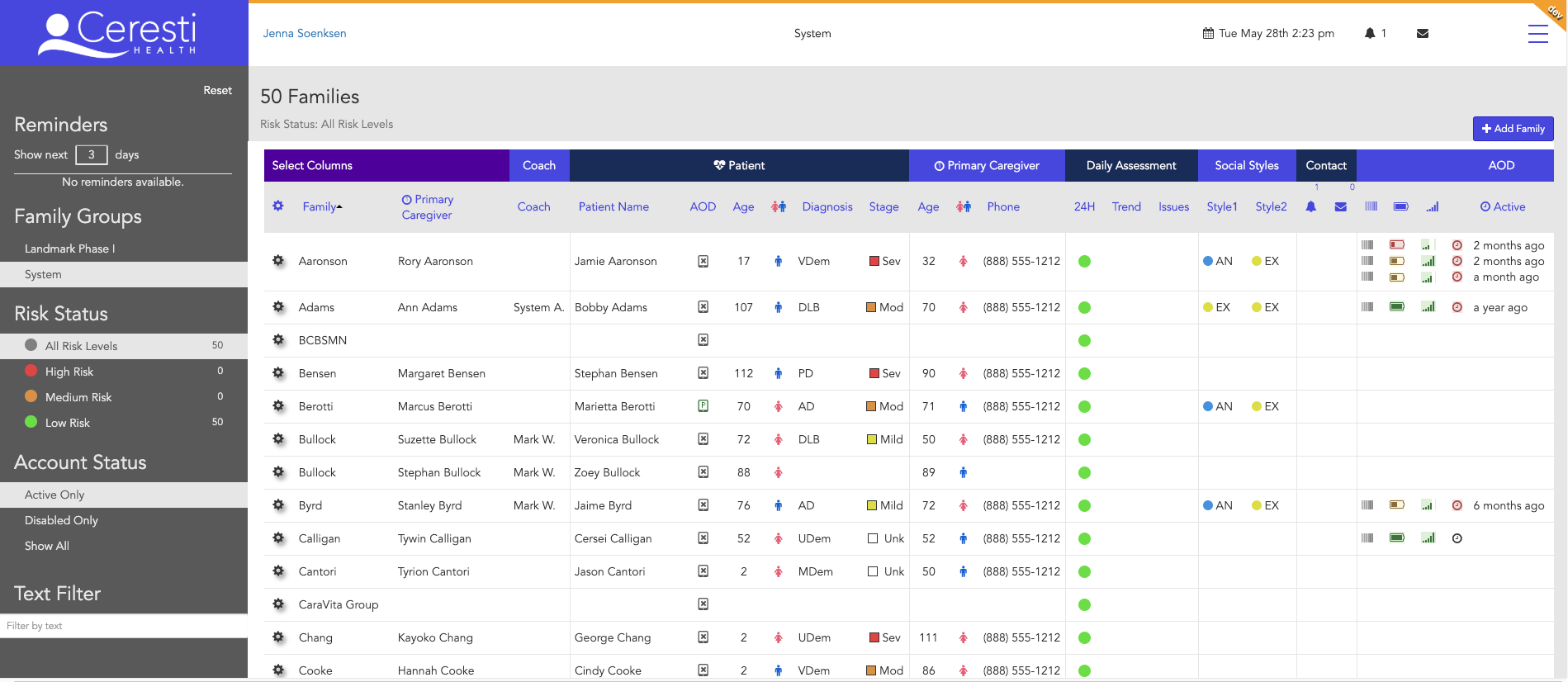Screen dimensions: 1568x682
Task: Open settings gear for Aaronson family
Action: [x=278, y=261]
